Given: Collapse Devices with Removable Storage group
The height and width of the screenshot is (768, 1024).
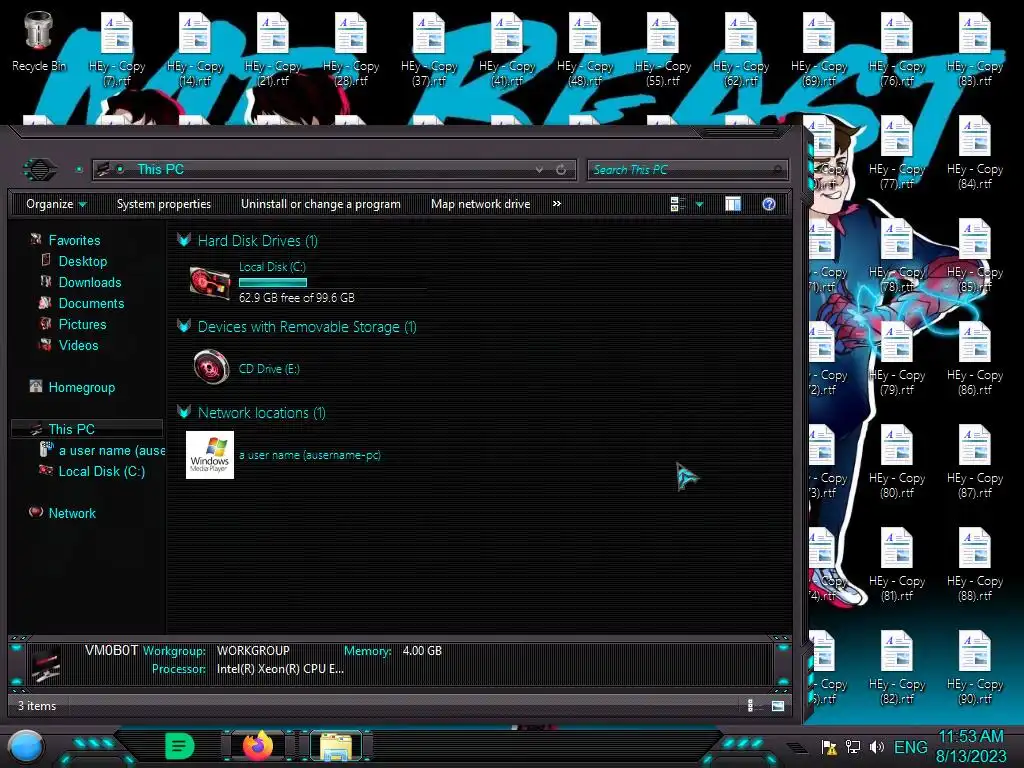Looking at the screenshot, I should pyautogui.click(x=184, y=326).
